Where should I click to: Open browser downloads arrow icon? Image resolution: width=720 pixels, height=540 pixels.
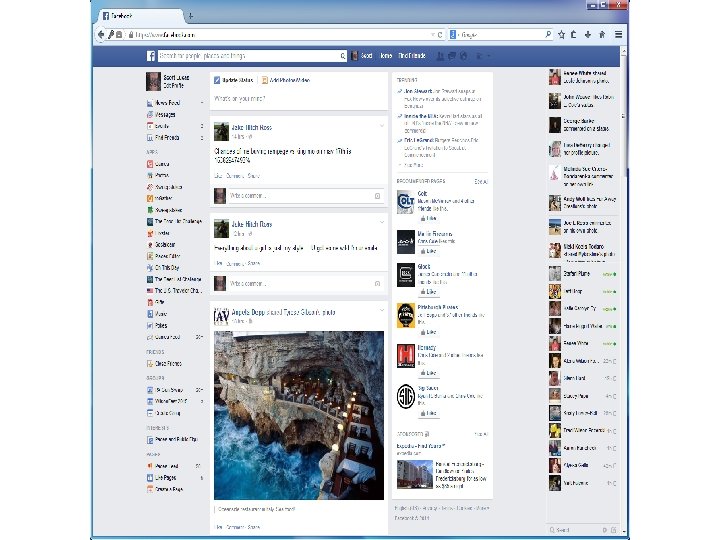coord(588,34)
